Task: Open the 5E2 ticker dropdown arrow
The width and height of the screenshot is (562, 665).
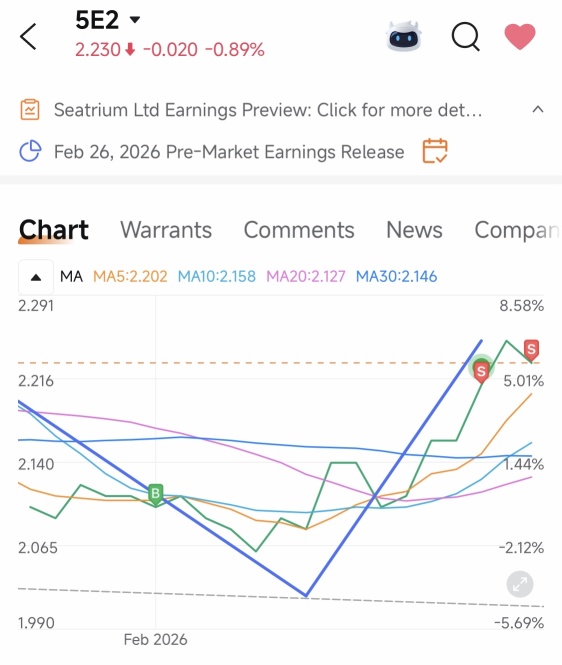Action: point(135,20)
